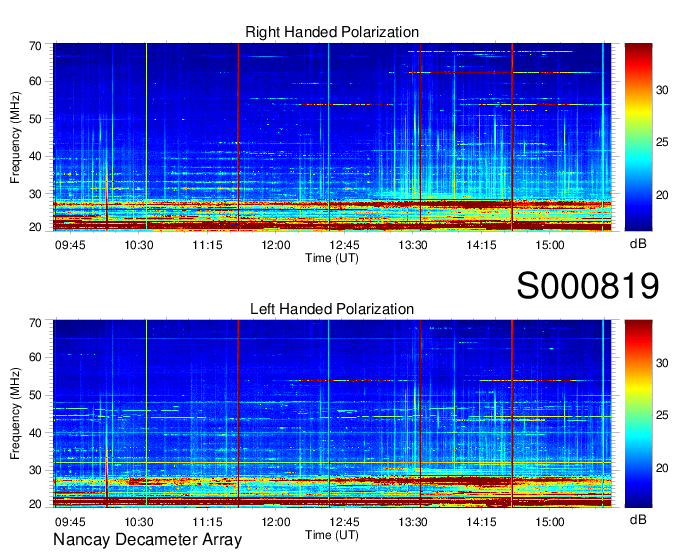The width and height of the screenshot is (680, 552).
Task: Click the S000819 identifier label
Action: click(588, 286)
